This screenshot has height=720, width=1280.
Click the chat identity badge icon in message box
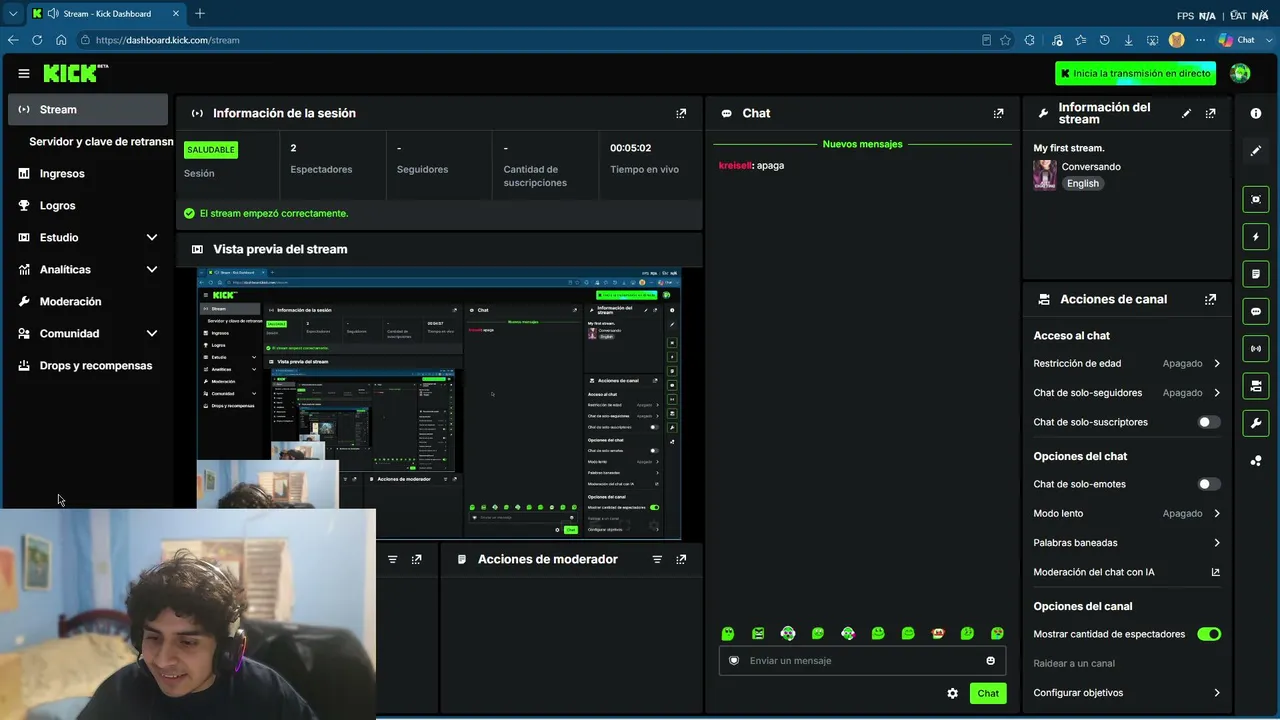click(734, 660)
